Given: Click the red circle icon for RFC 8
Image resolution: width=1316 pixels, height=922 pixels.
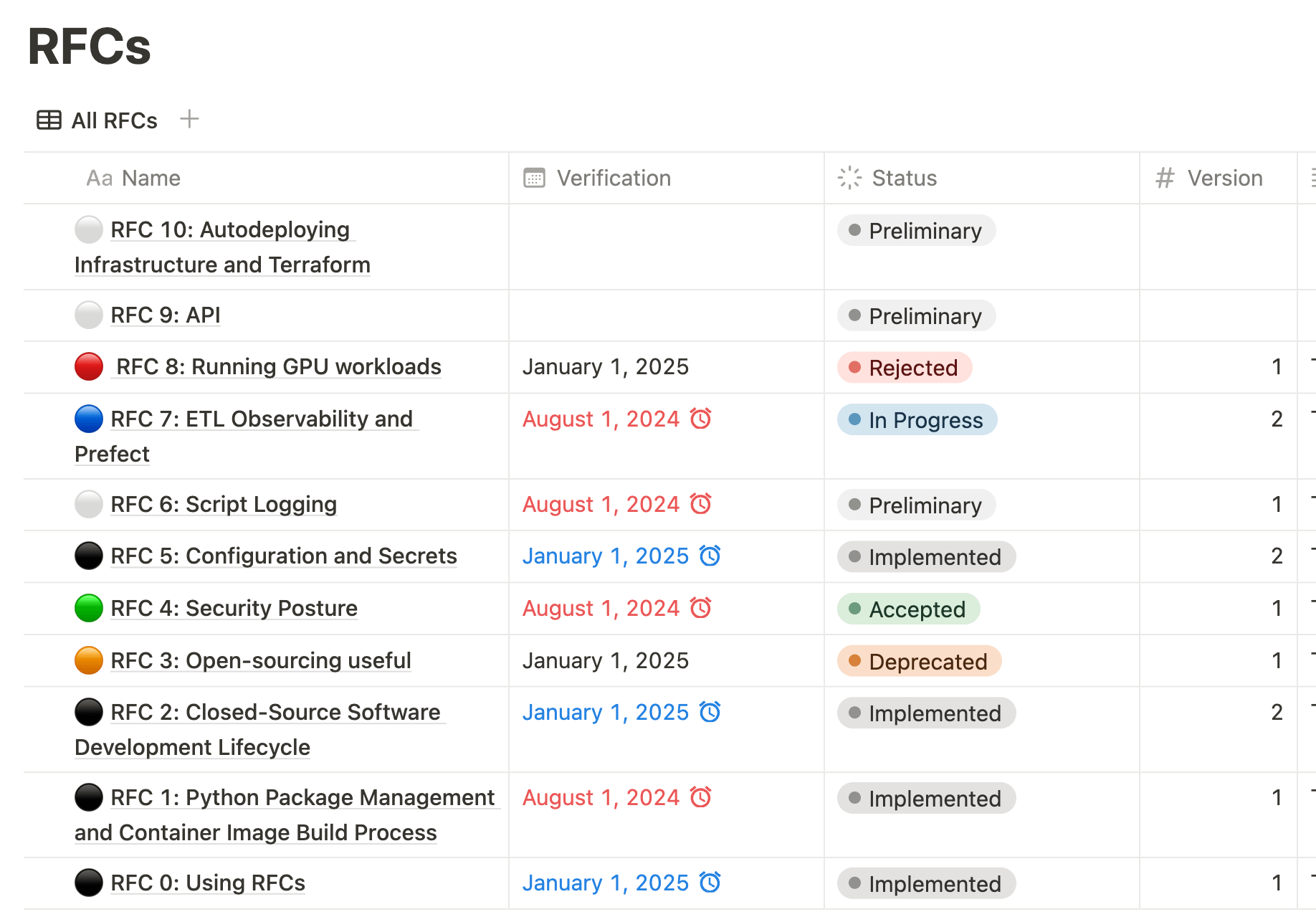Looking at the screenshot, I should pos(88,366).
